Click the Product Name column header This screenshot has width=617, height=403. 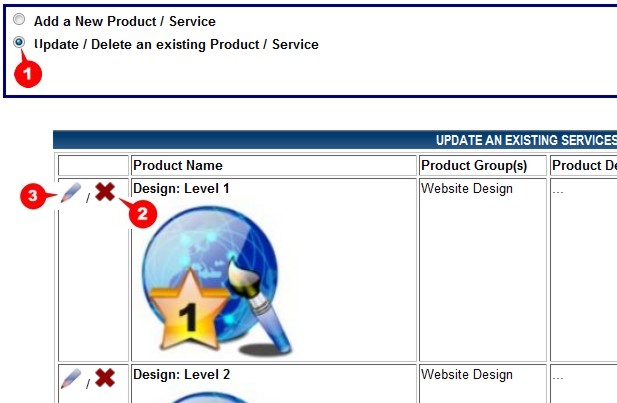[178, 165]
